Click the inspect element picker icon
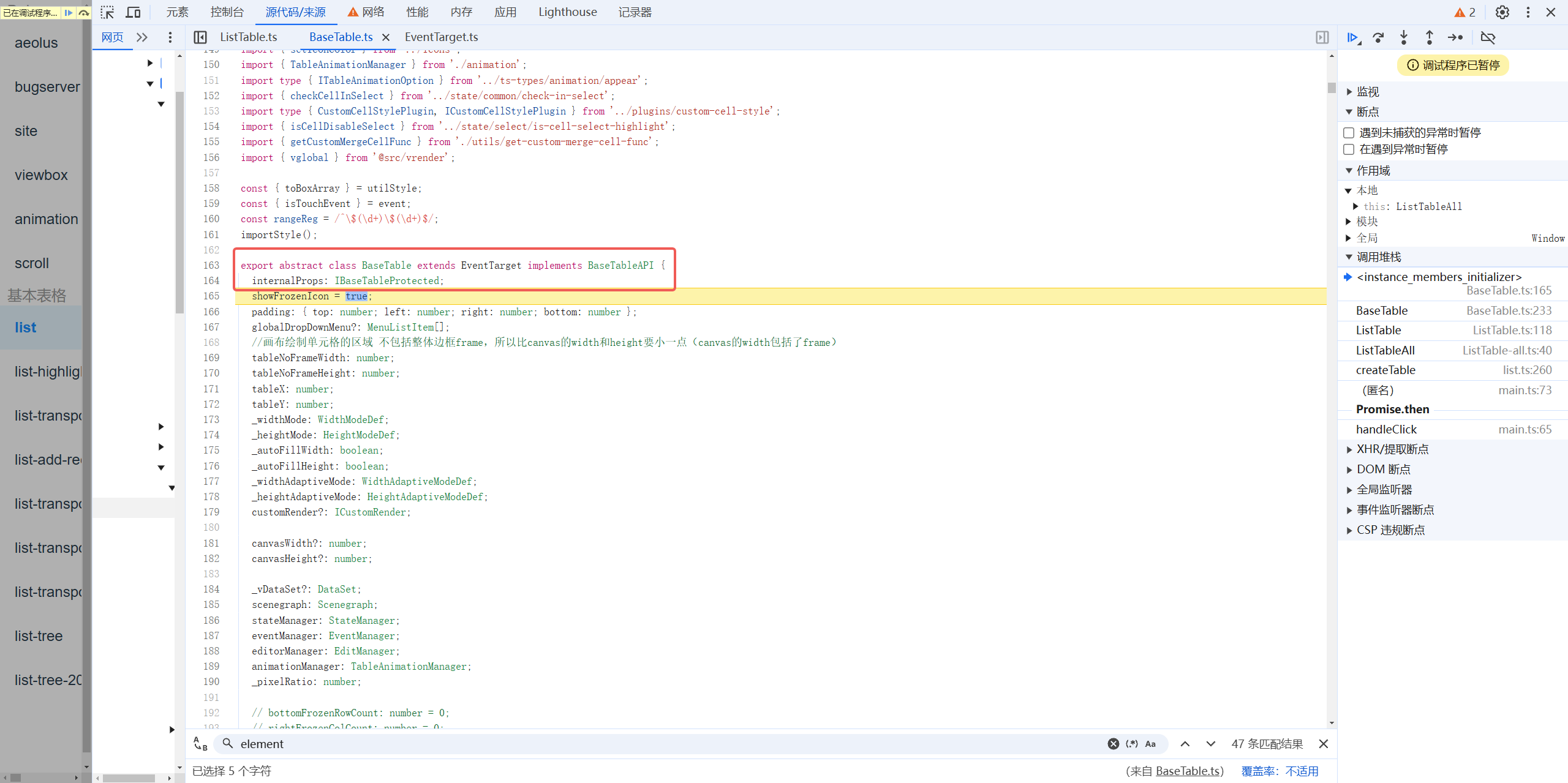 107,12
